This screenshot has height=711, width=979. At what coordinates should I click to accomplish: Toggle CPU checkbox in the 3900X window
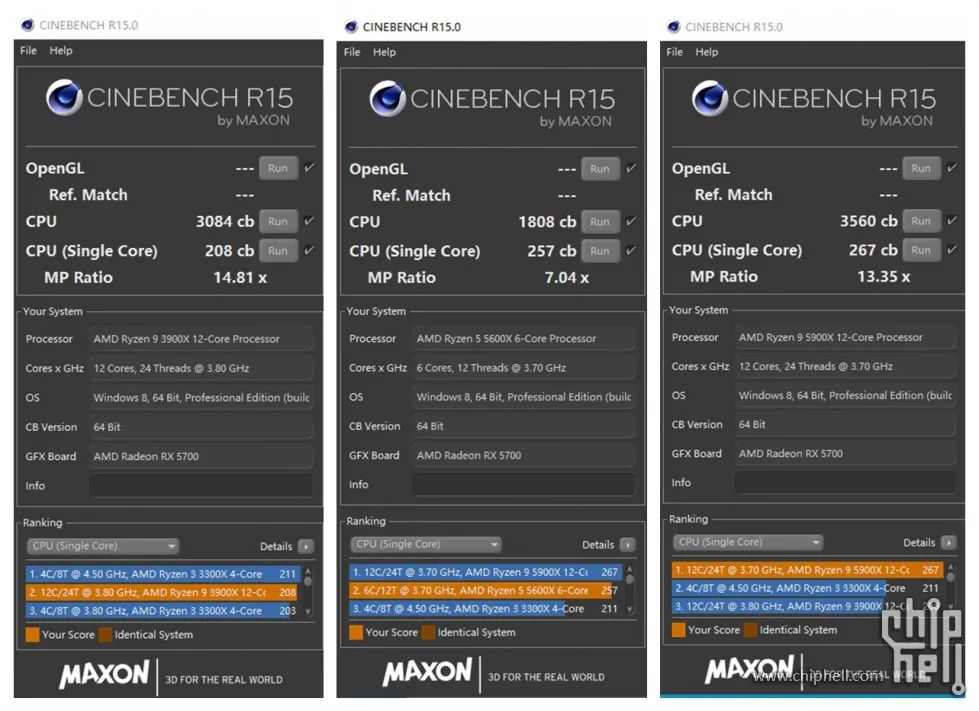pyautogui.click(x=309, y=220)
